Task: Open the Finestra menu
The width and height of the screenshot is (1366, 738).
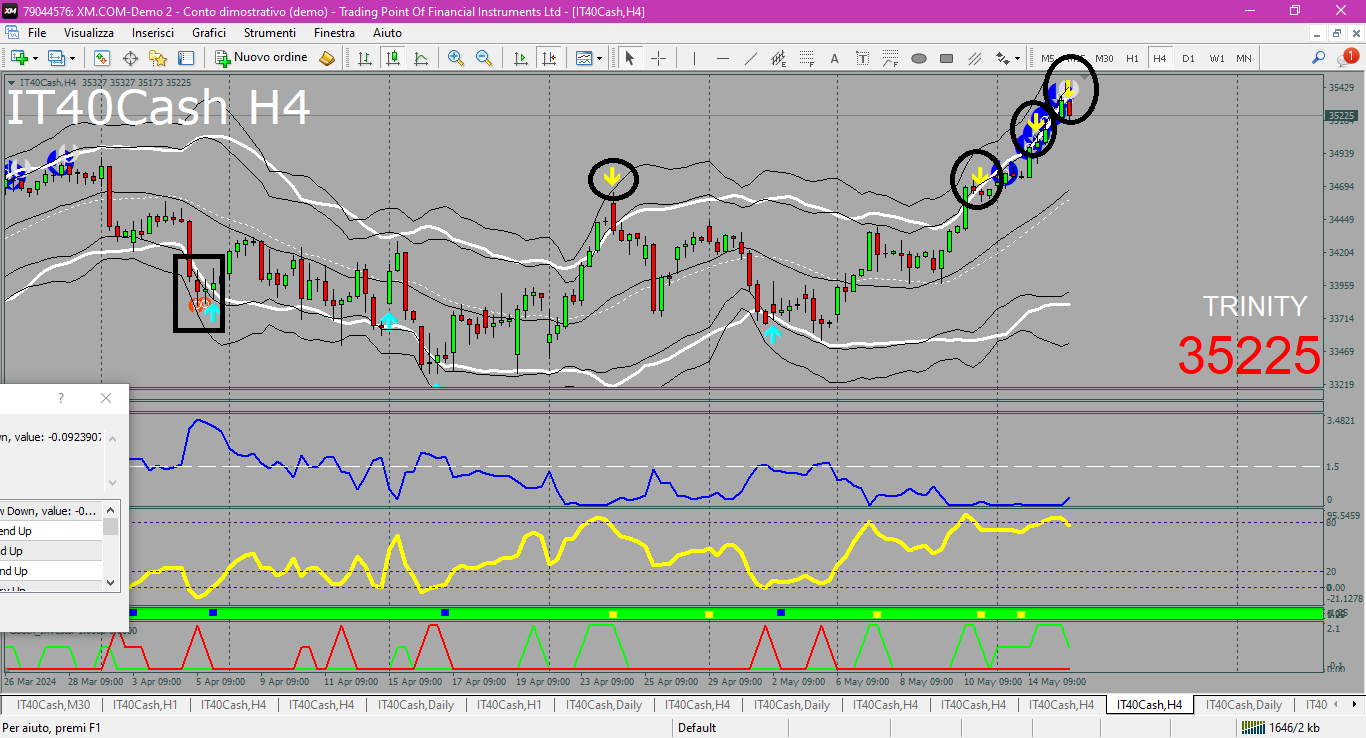Action: click(x=334, y=33)
